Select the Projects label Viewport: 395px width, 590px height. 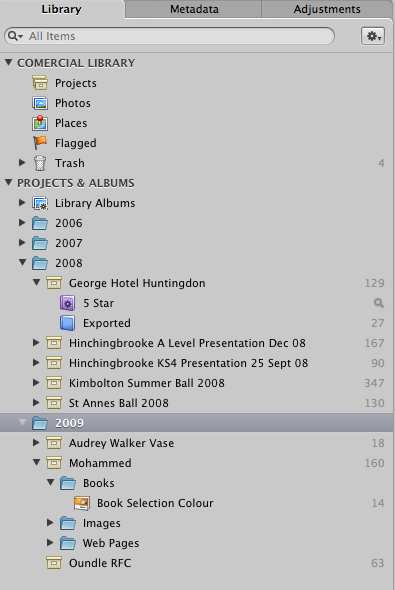pos(76,83)
